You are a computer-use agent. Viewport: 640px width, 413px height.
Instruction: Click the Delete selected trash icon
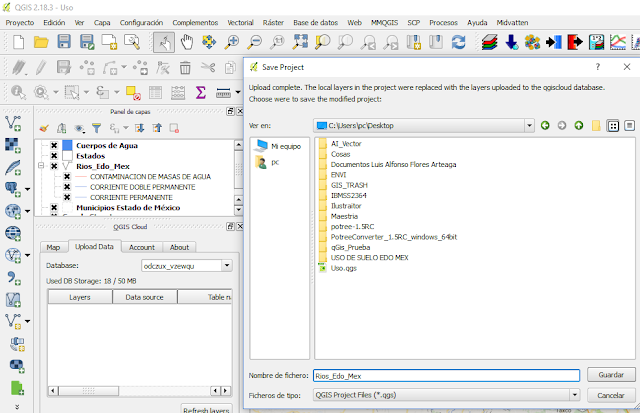pos(185,68)
